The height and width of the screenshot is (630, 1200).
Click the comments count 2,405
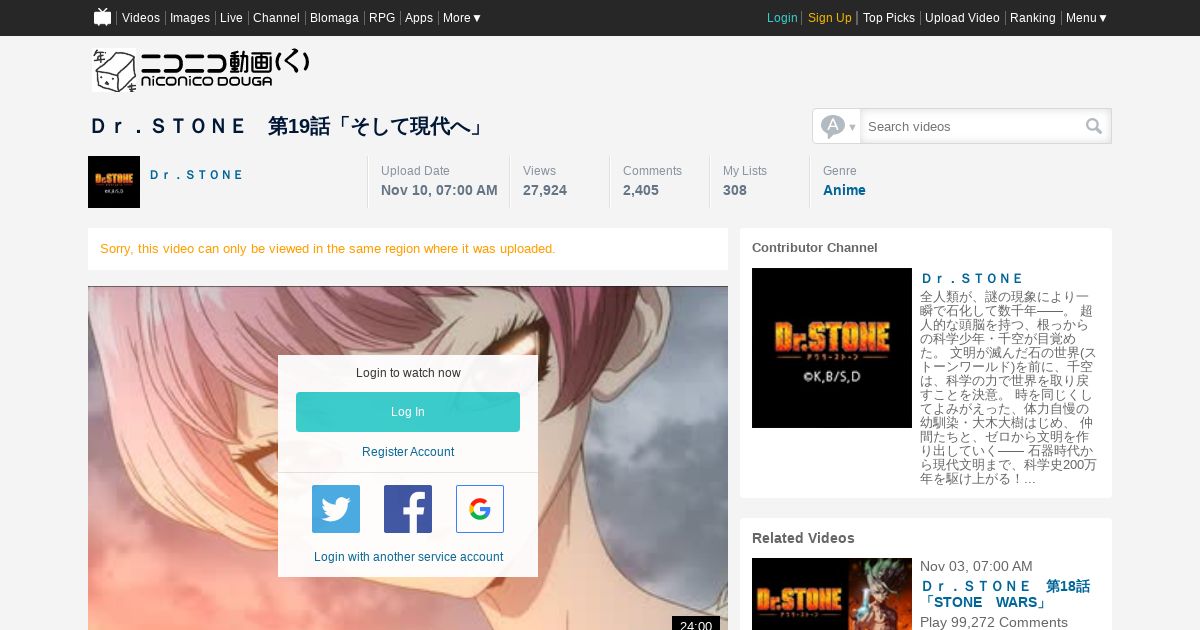641,190
